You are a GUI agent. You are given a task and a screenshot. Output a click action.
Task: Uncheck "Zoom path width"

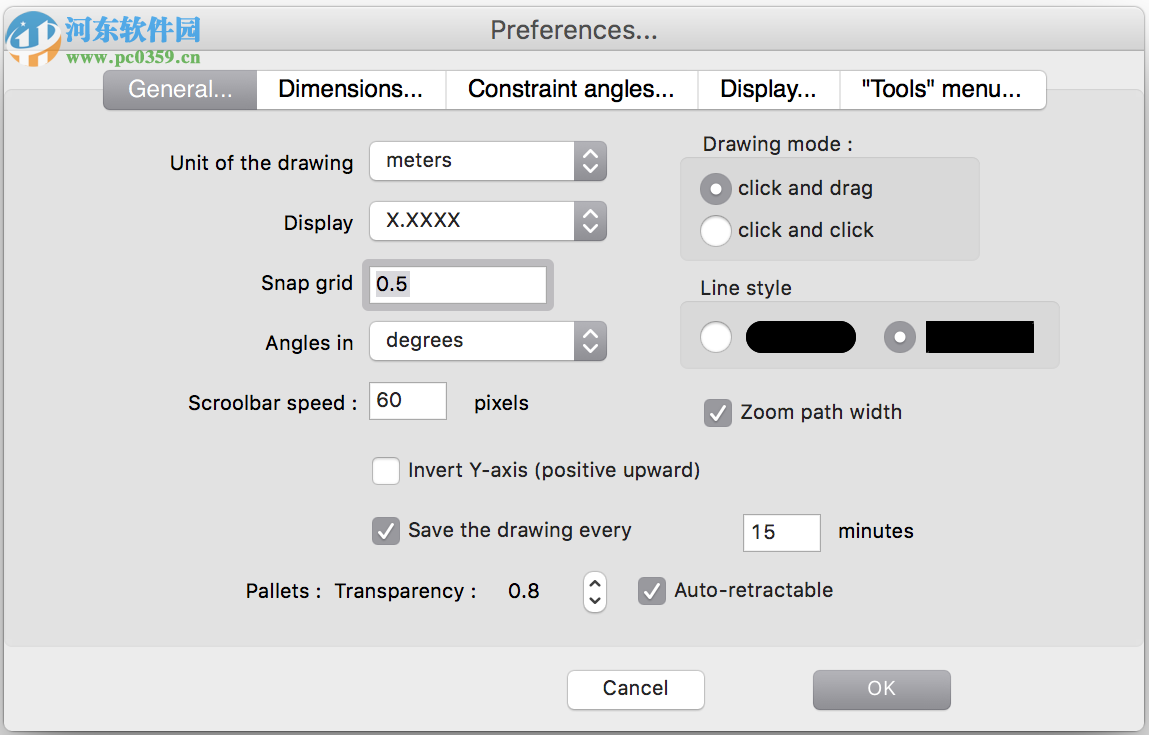click(717, 412)
